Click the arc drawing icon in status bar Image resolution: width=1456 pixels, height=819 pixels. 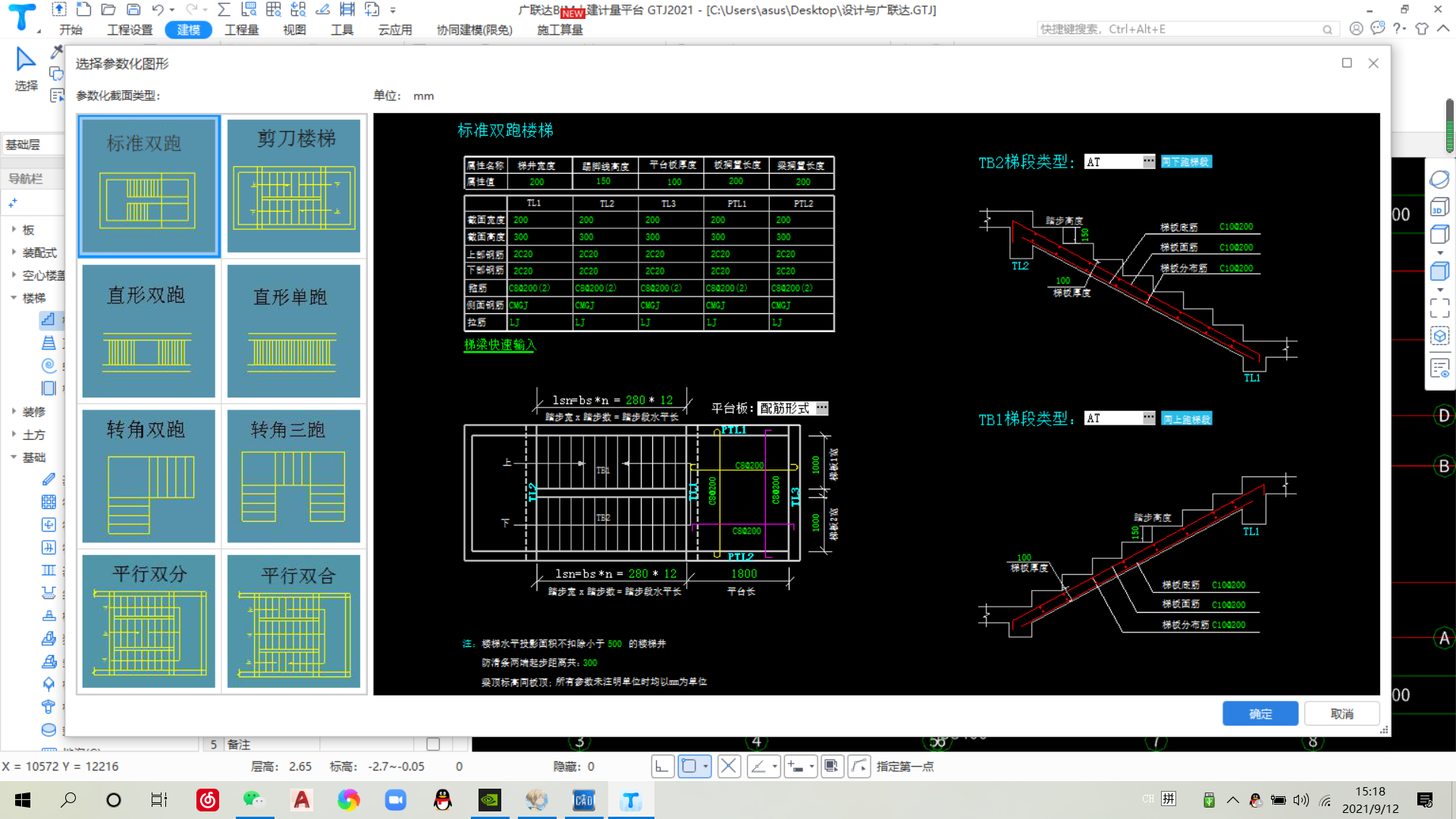tap(858, 766)
